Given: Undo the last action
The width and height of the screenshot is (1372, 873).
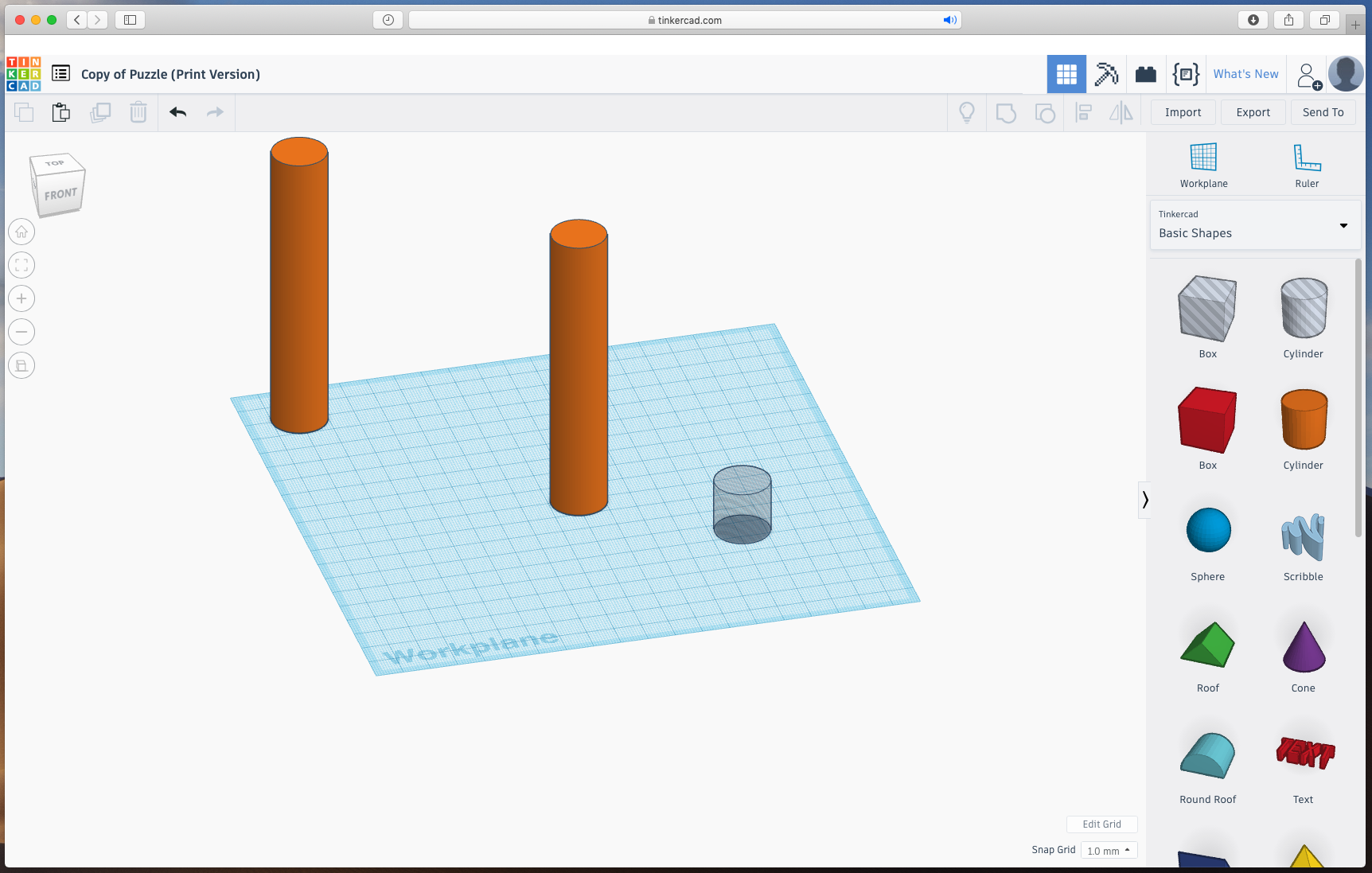Looking at the screenshot, I should pyautogui.click(x=177, y=112).
